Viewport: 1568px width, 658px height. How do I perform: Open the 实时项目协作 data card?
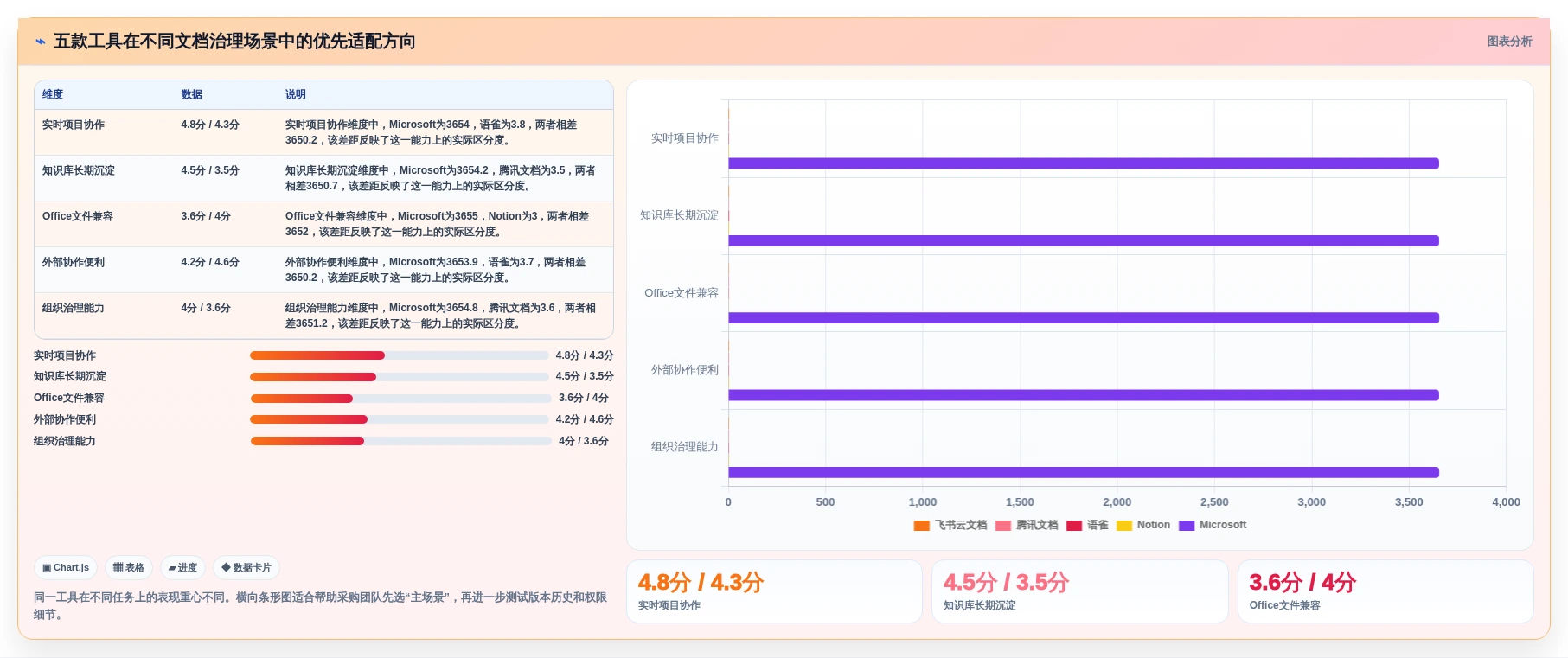coord(774,591)
